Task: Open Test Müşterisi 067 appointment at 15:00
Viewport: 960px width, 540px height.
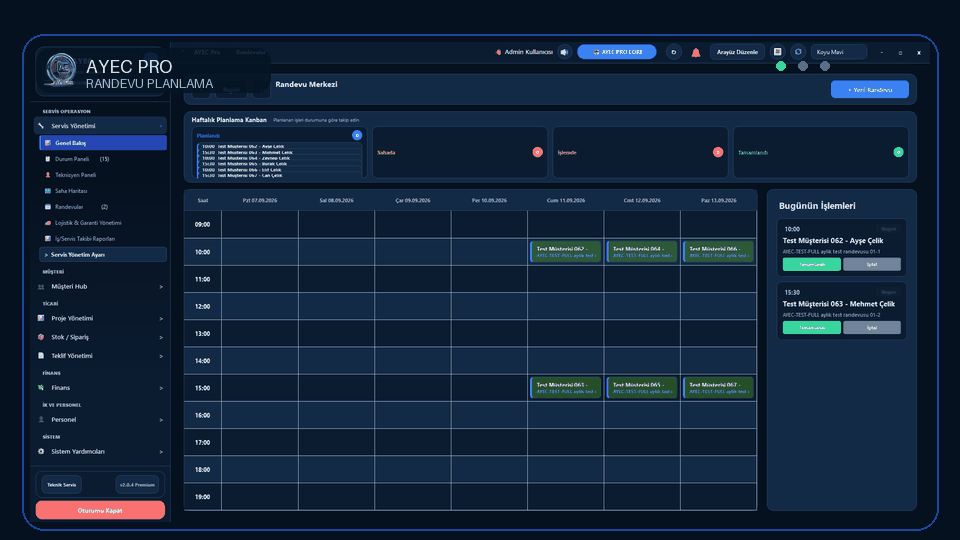Action: coord(718,388)
